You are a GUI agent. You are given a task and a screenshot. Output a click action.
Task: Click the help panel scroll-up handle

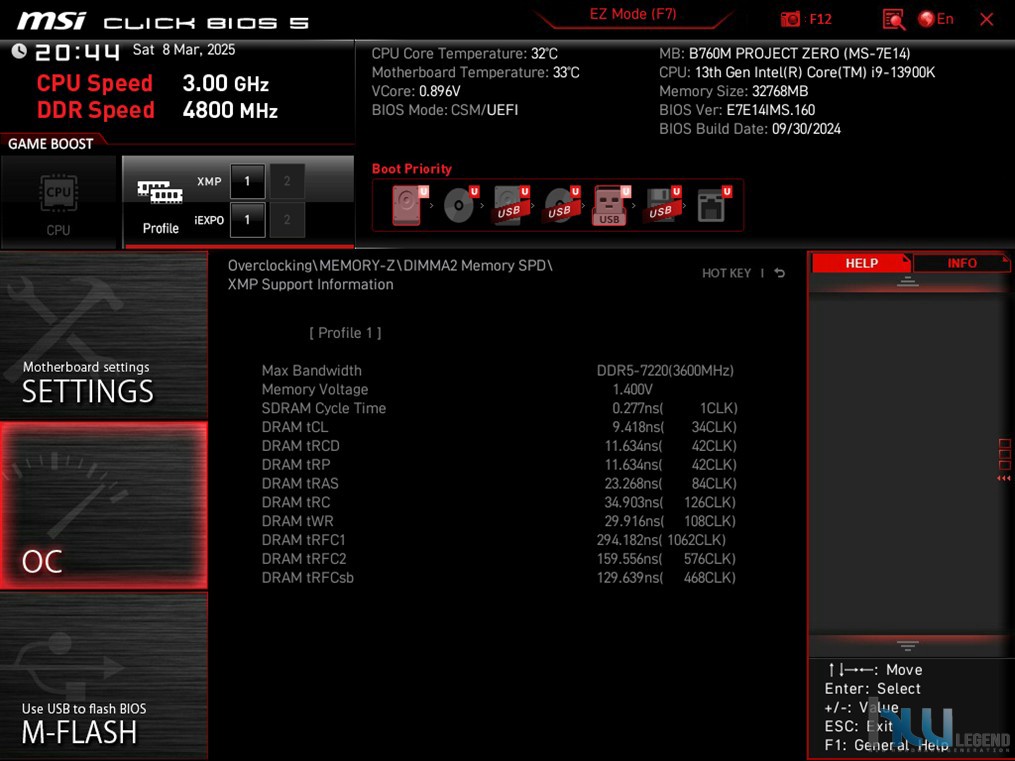pyautogui.click(x=908, y=281)
